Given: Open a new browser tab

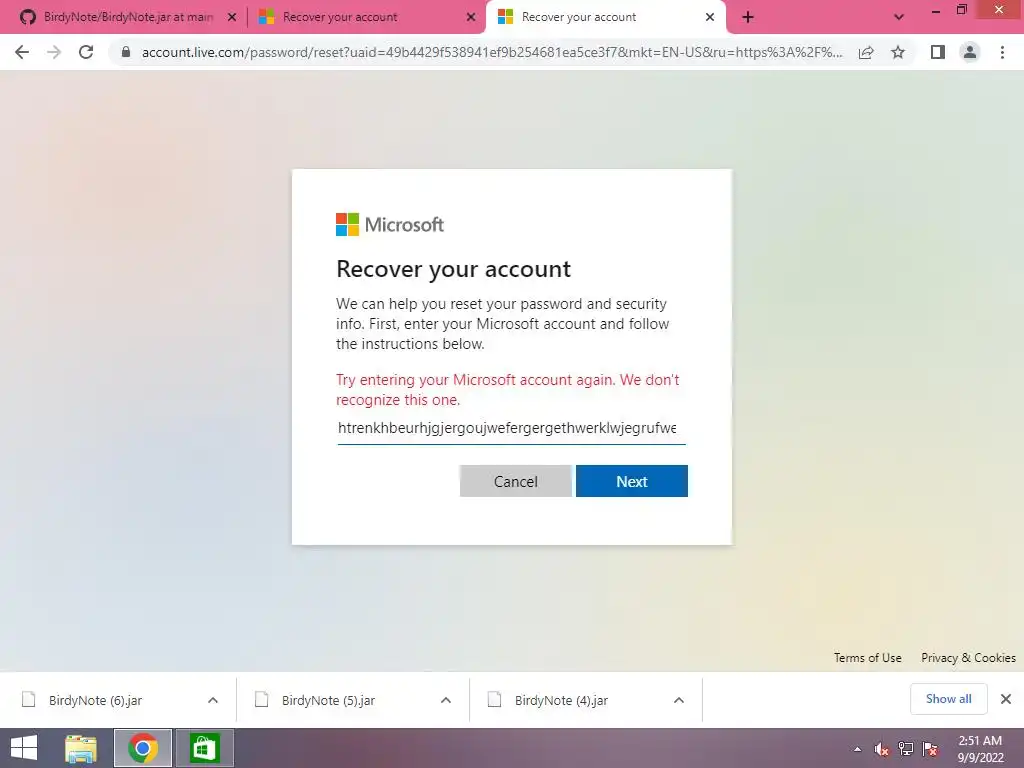Looking at the screenshot, I should click(x=748, y=17).
